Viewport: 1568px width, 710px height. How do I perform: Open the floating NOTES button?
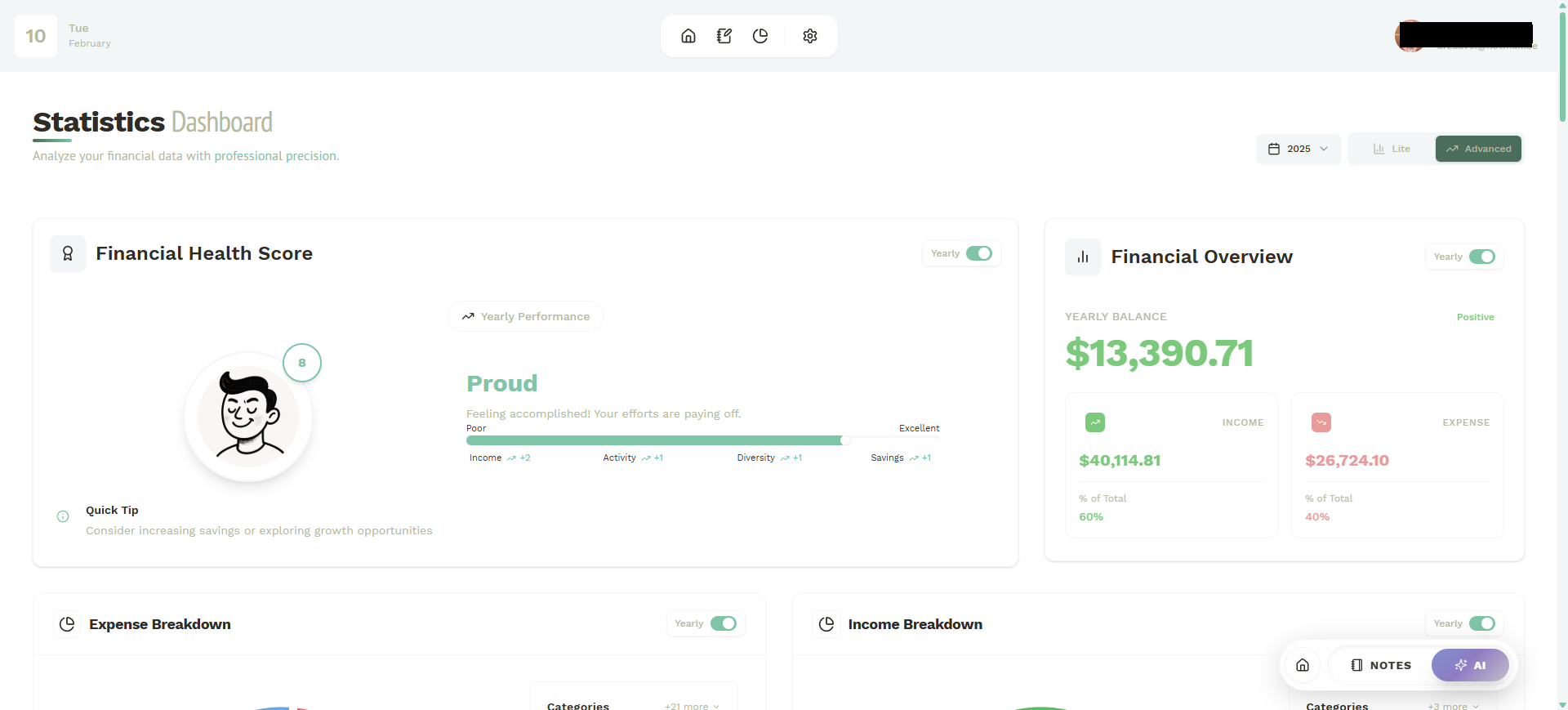(x=1381, y=665)
